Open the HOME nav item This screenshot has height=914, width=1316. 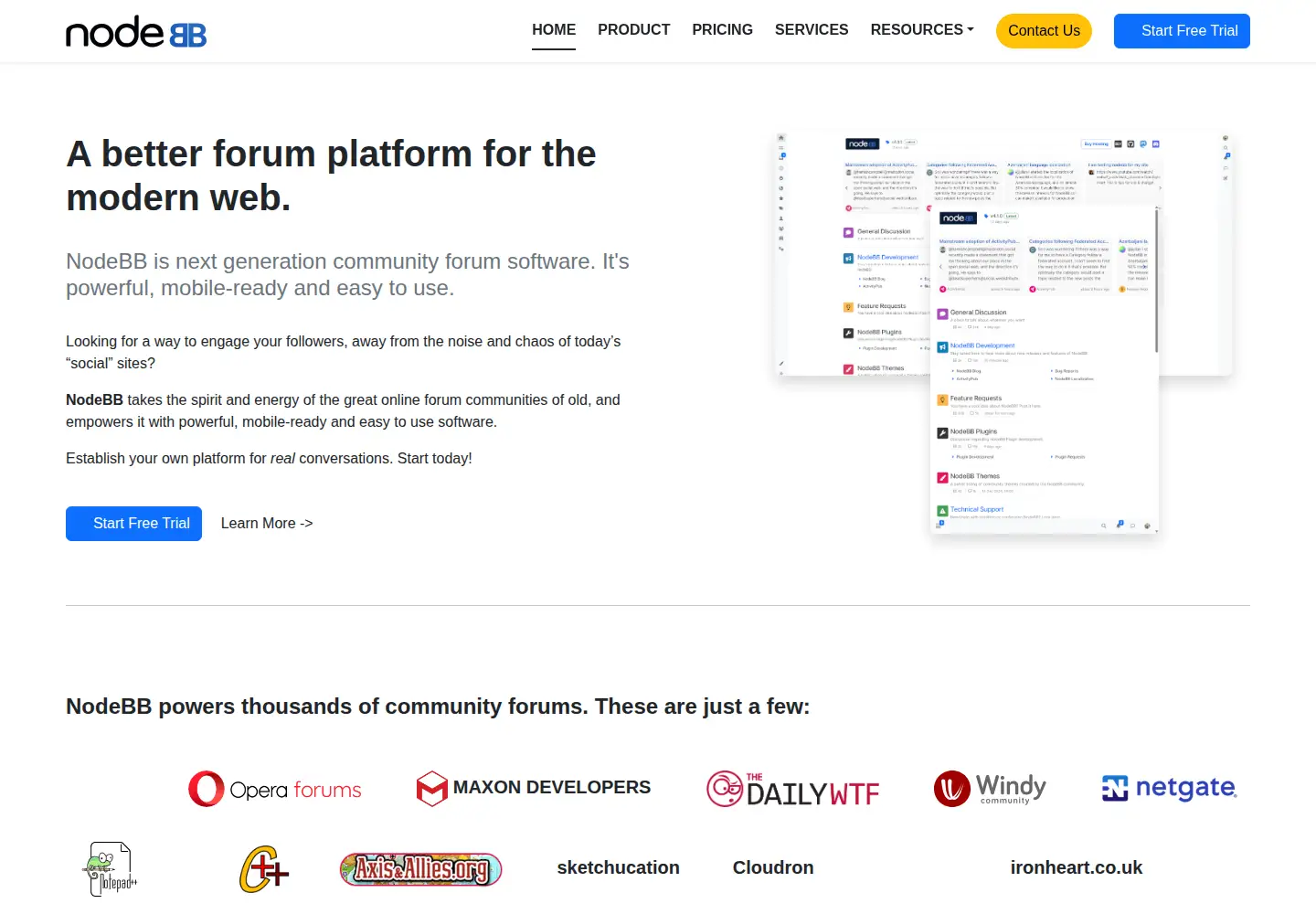click(x=554, y=30)
